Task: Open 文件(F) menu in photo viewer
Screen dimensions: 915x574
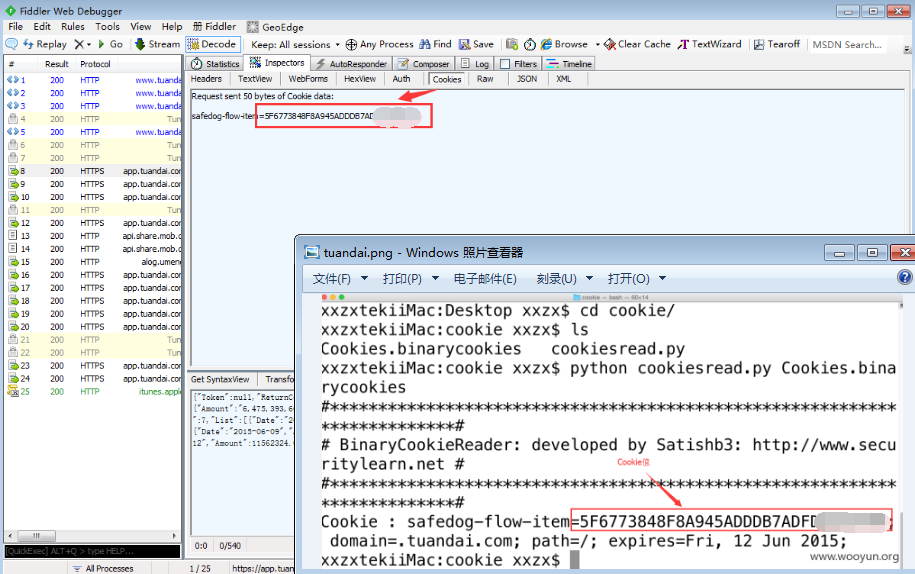Action: 340,279
